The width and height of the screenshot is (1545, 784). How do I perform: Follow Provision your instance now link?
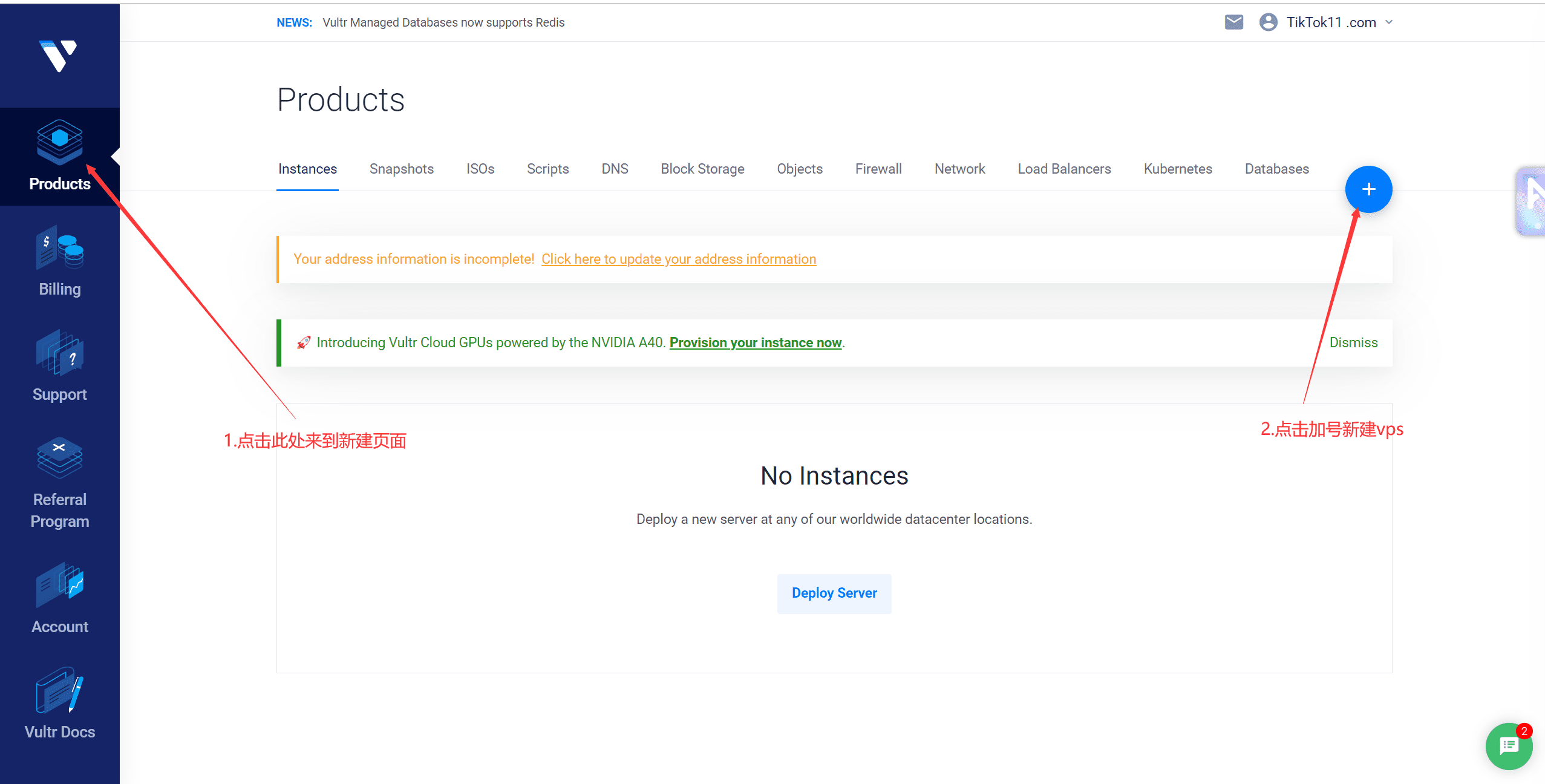pos(755,342)
